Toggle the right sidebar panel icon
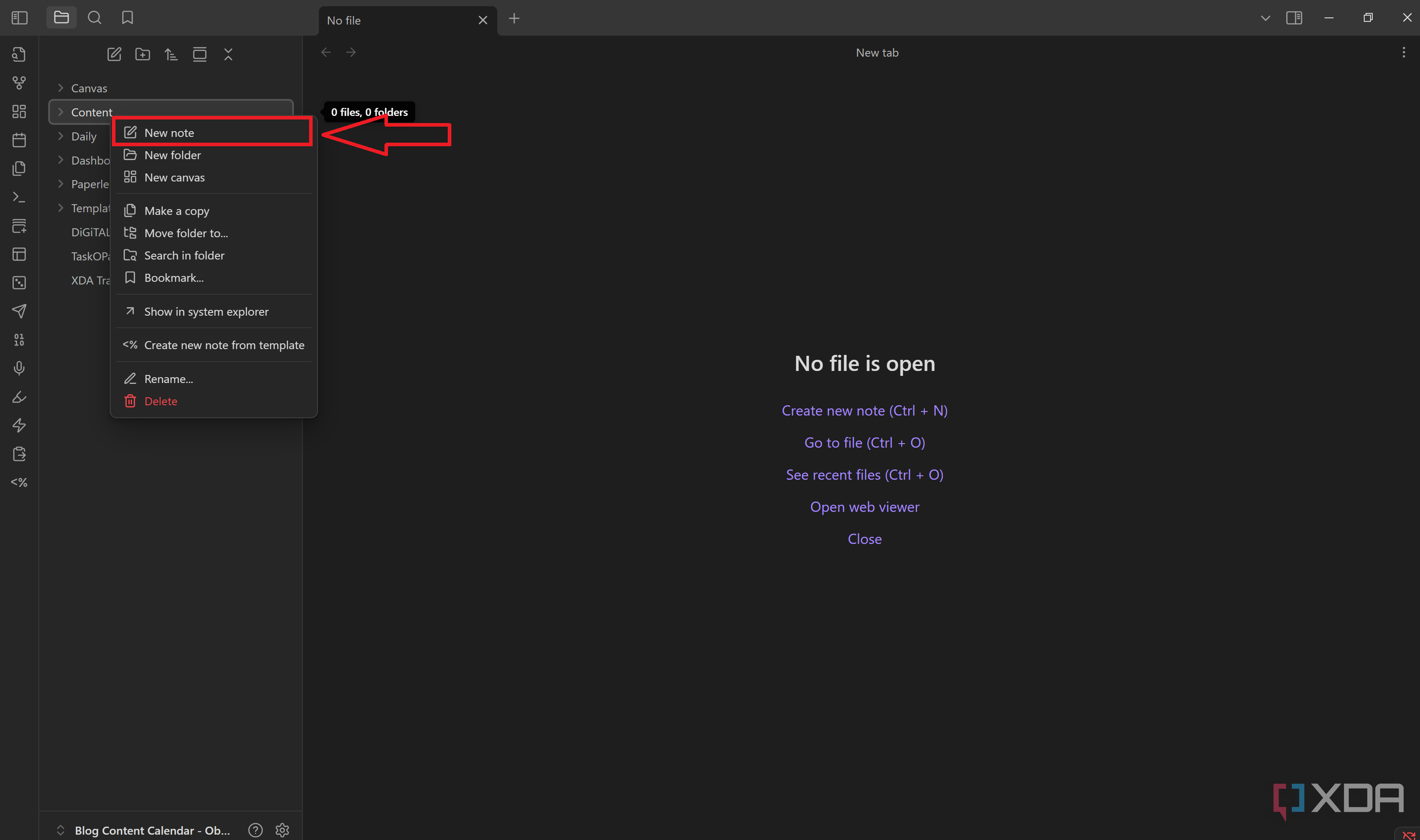 1294,18
